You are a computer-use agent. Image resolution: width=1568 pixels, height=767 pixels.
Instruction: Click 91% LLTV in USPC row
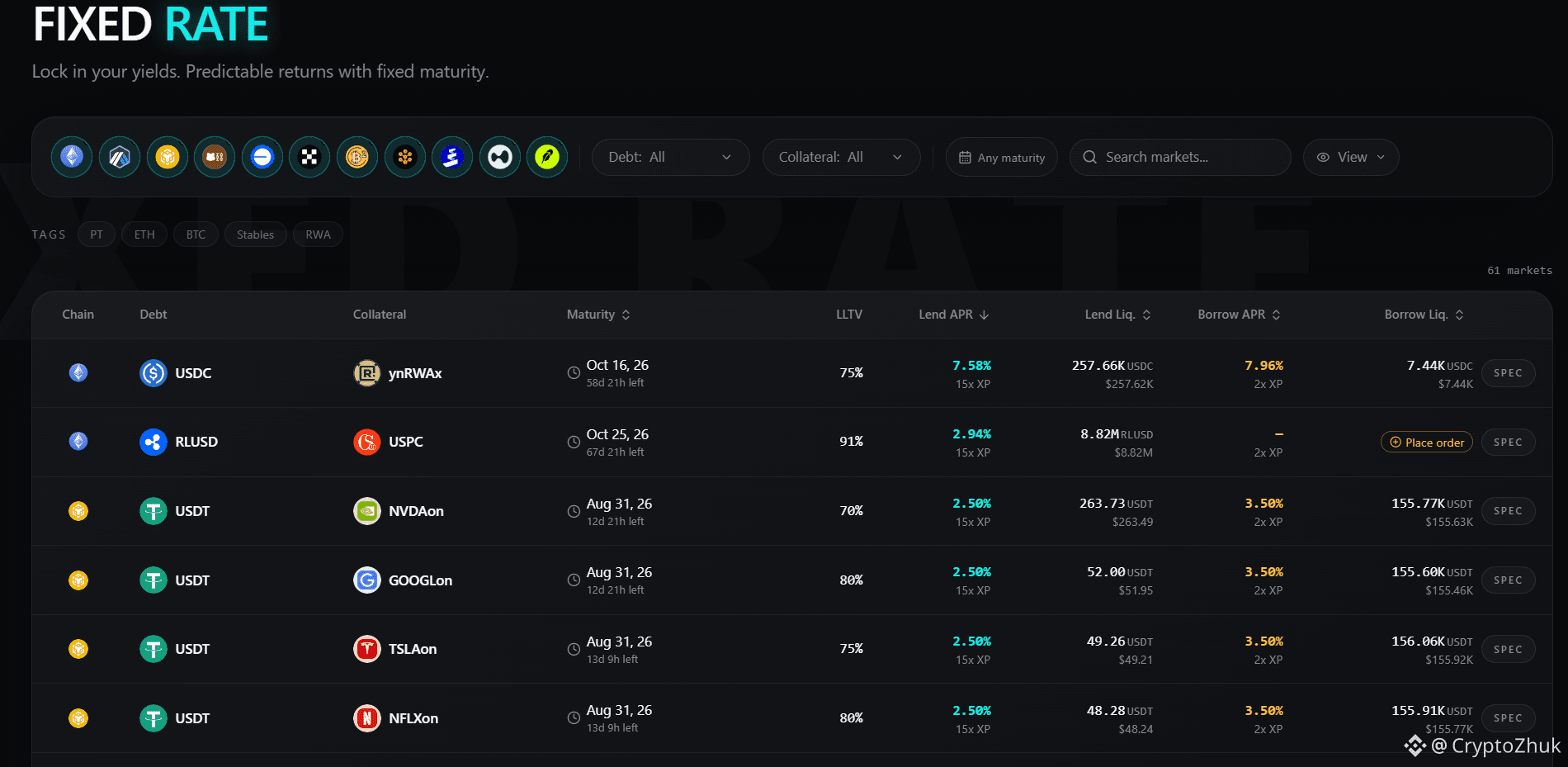[851, 442]
